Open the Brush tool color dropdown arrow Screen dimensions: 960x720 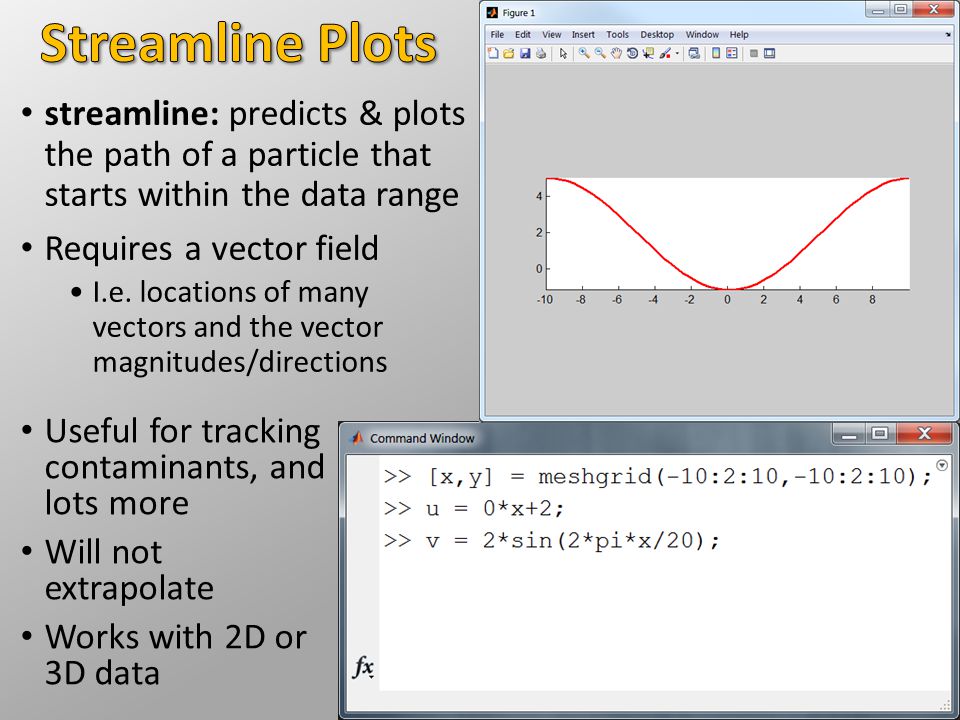677,54
